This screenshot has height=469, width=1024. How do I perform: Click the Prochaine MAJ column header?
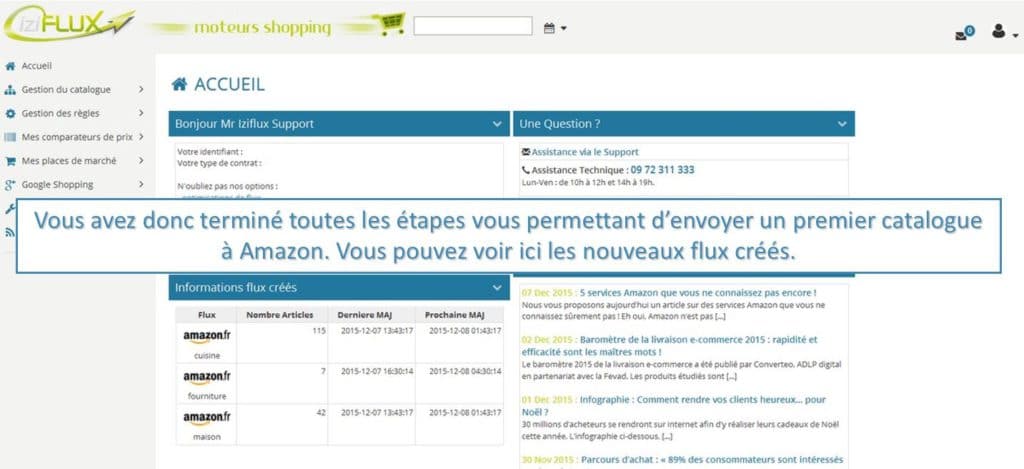[x=455, y=315]
